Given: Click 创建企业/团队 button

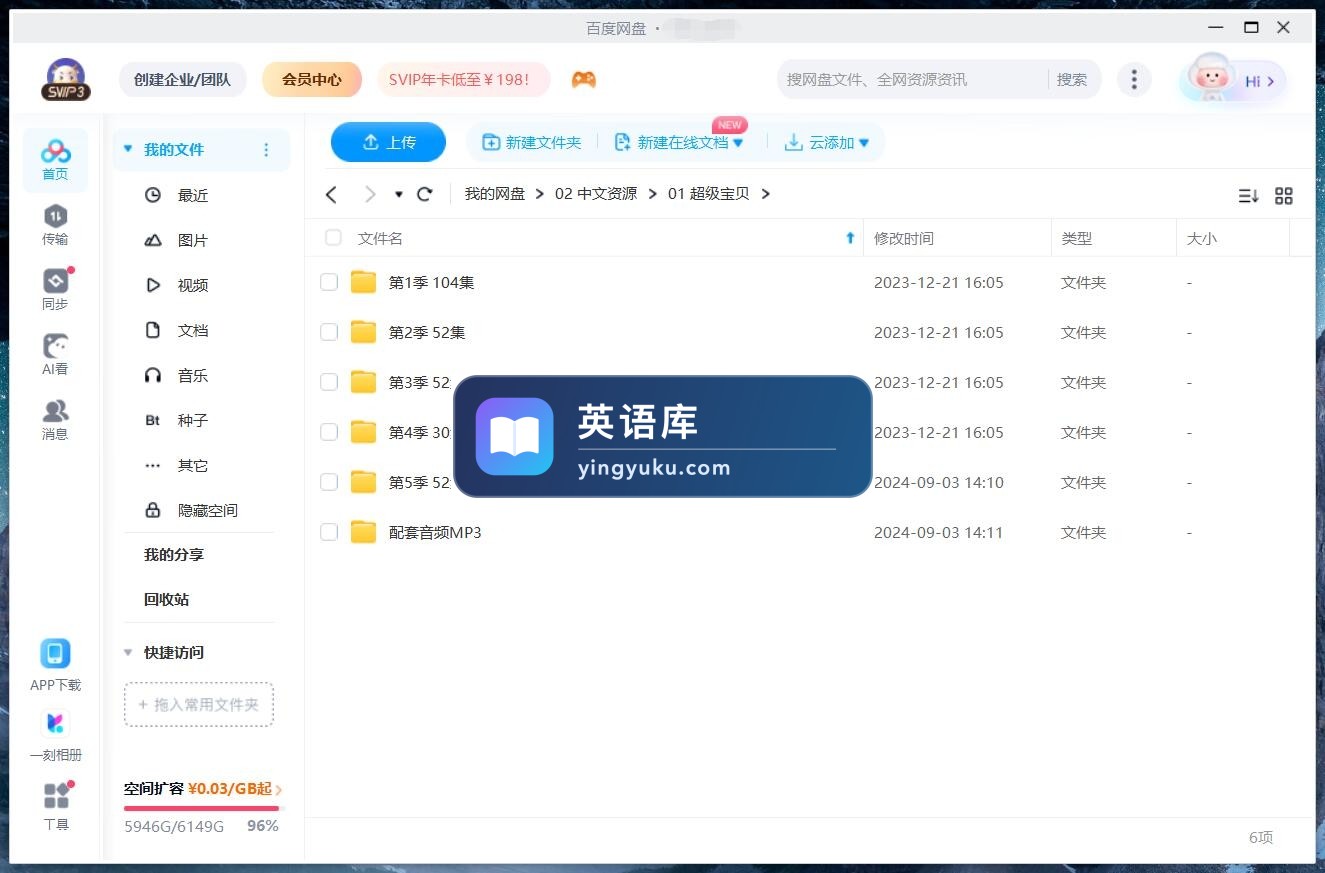Looking at the screenshot, I should pyautogui.click(x=183, y=80).
